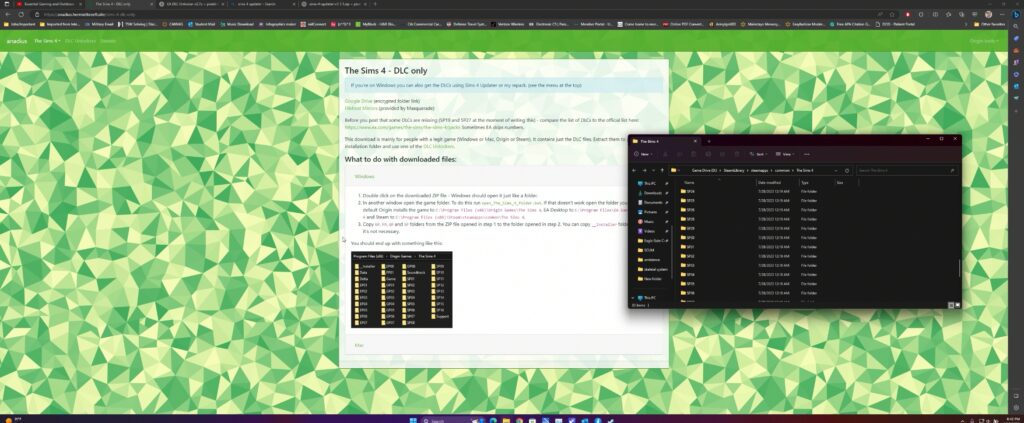Select the Windows instructions tab
Viewport: 1024px width, 423px height.
[x=364, y=176]
